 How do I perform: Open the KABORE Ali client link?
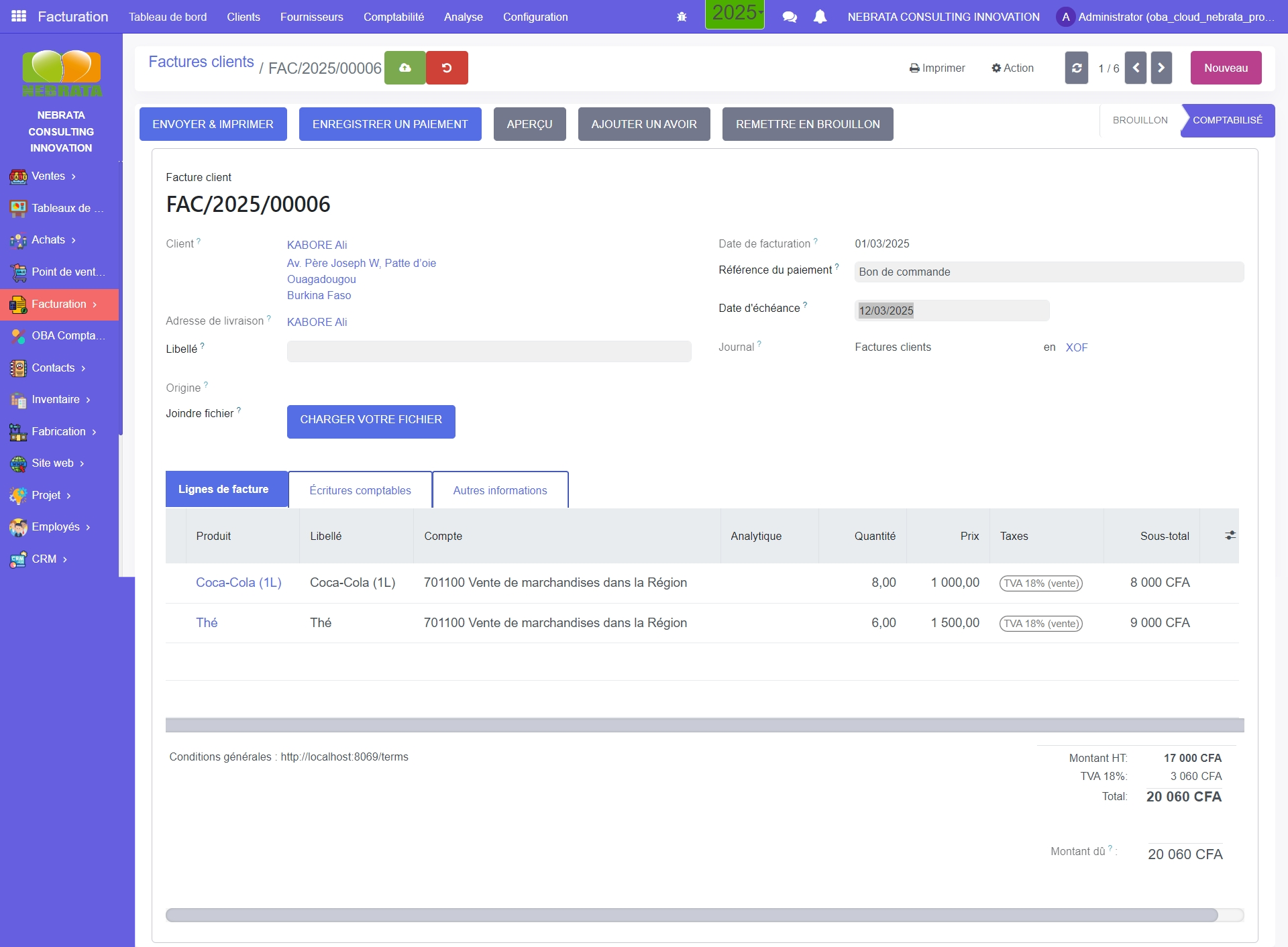(317, 245)
